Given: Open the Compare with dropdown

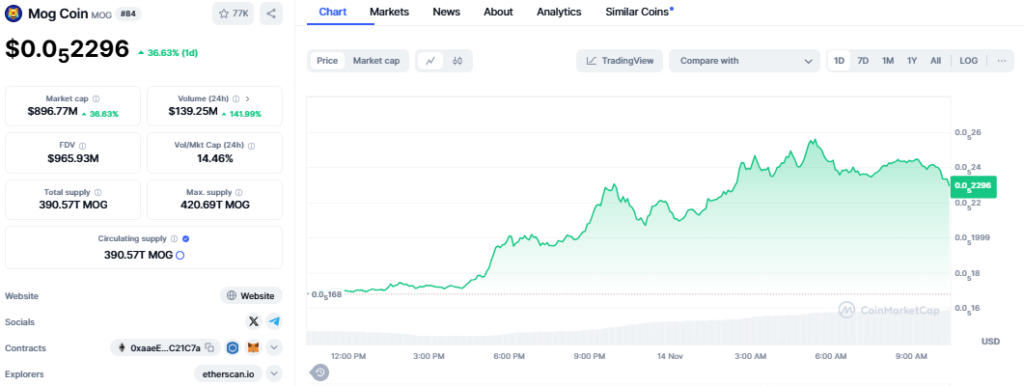Looking at the screenshot, I should pos(744,61).
